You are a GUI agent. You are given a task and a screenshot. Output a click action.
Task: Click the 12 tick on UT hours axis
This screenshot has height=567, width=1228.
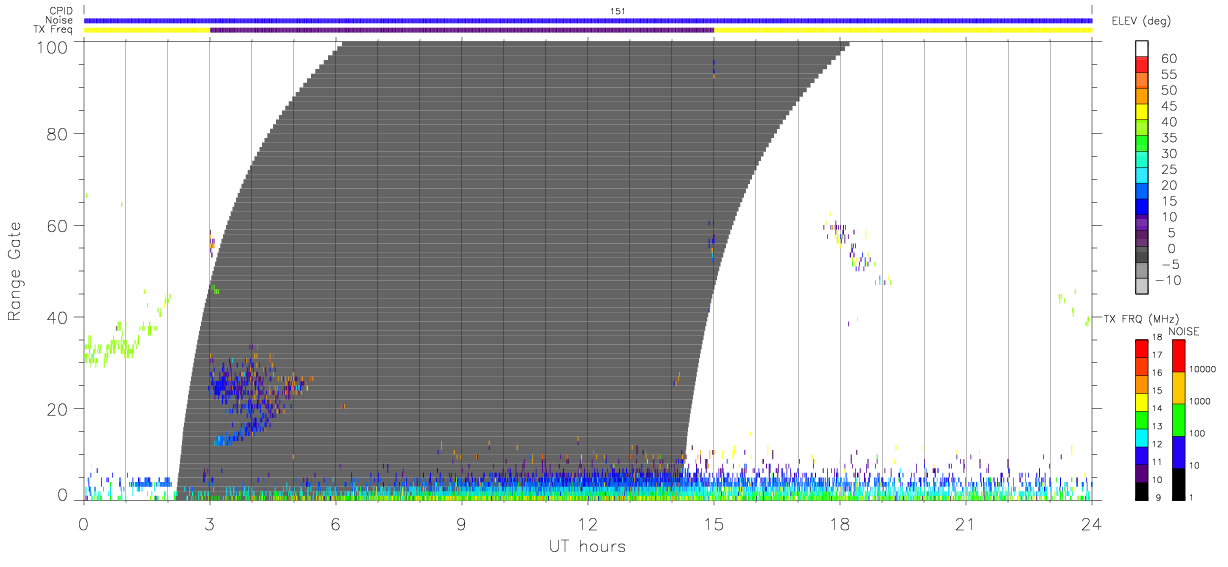588,523
